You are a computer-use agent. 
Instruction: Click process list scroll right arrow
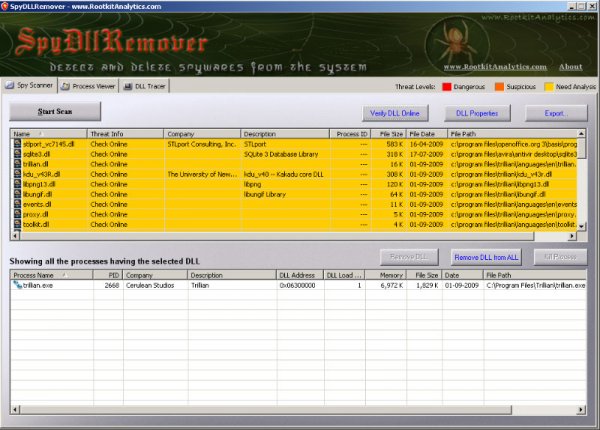pyautogui.click(x=581, y=410)
